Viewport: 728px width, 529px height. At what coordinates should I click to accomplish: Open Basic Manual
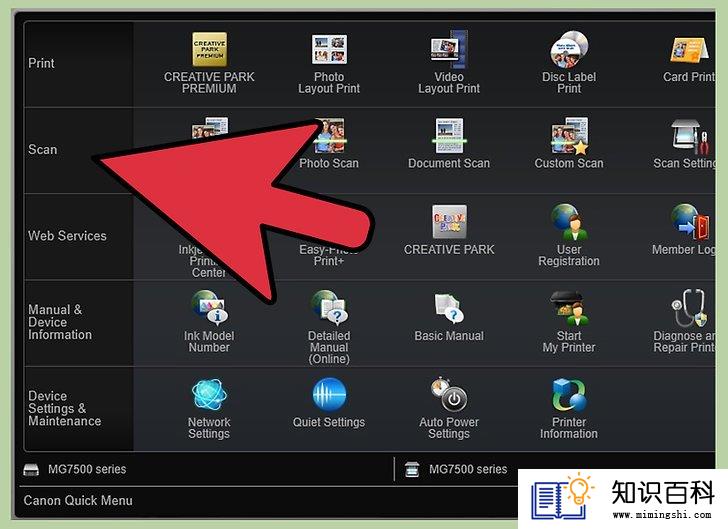coord(449,308)
